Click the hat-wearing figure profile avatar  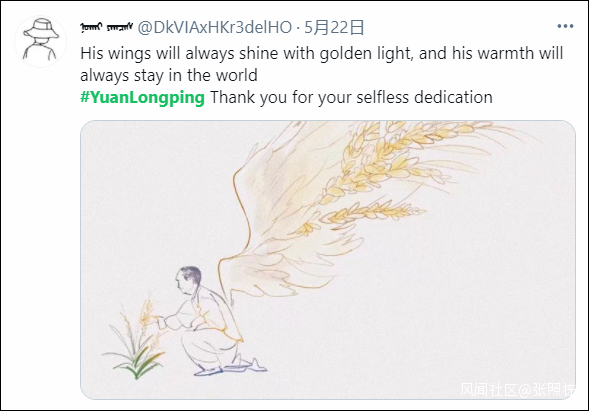pos(41,41)
